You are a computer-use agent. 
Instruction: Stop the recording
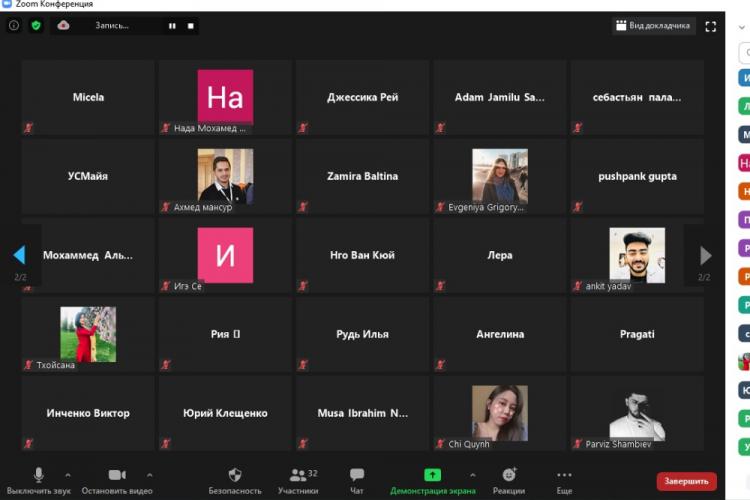190,26
